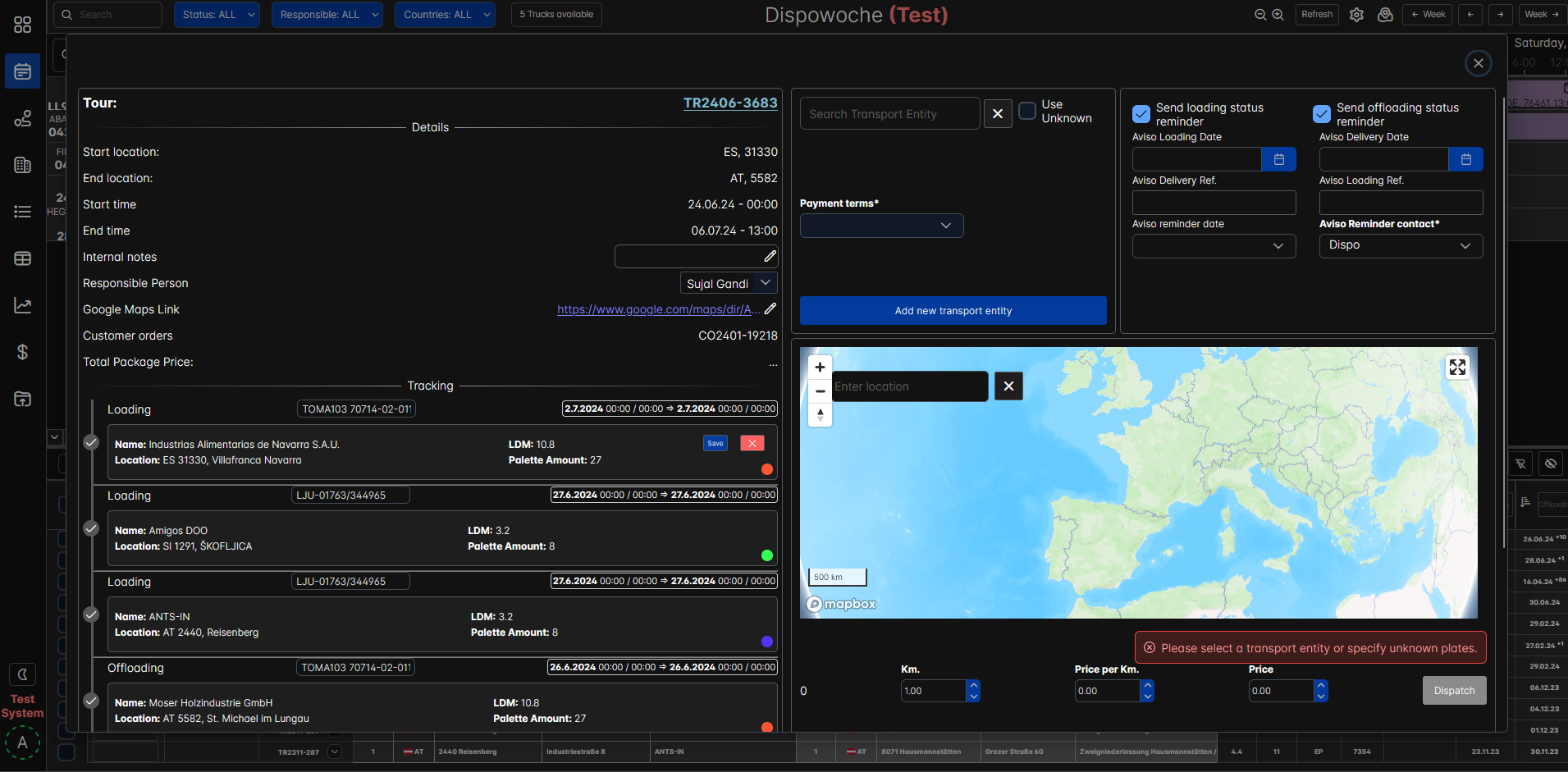Close the tour dialog
Image resolution: width=1568 pixels, height=772 pixels.
coord(1478,63)
